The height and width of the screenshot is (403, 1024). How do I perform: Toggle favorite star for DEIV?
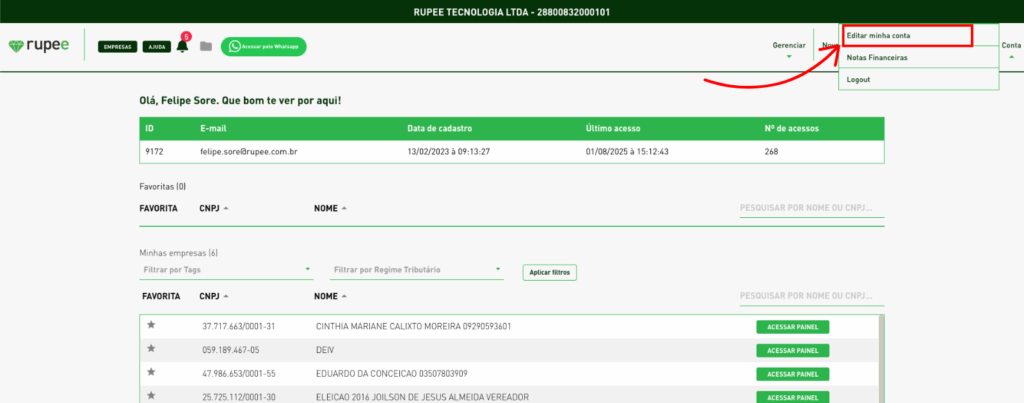pyautogui.click(x=151, y=349)
